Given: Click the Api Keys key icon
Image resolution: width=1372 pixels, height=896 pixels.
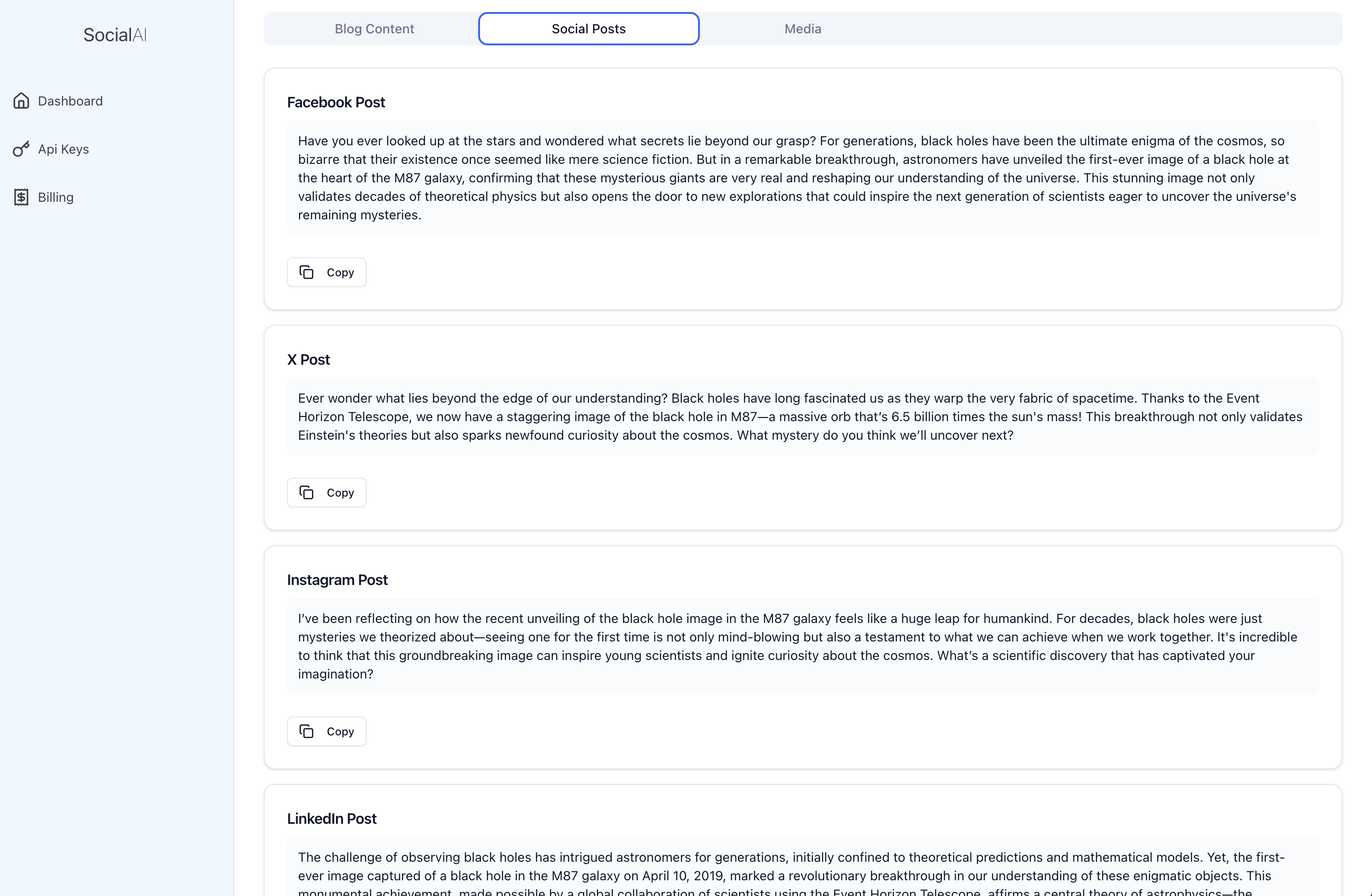Looking at the screenshot, I should pyautogui.click(x=21, y=149).
